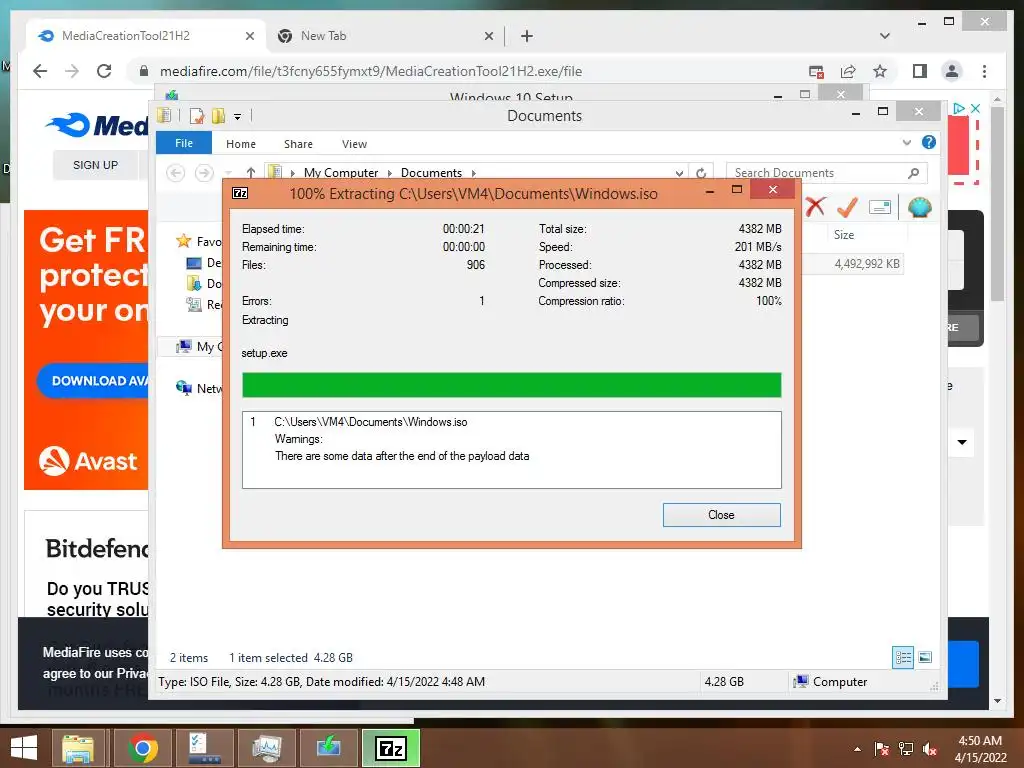Click the 4,492,992 KB file size cell
The width and height of the screenshot is (1024, 768).
[x=867, y=264]
